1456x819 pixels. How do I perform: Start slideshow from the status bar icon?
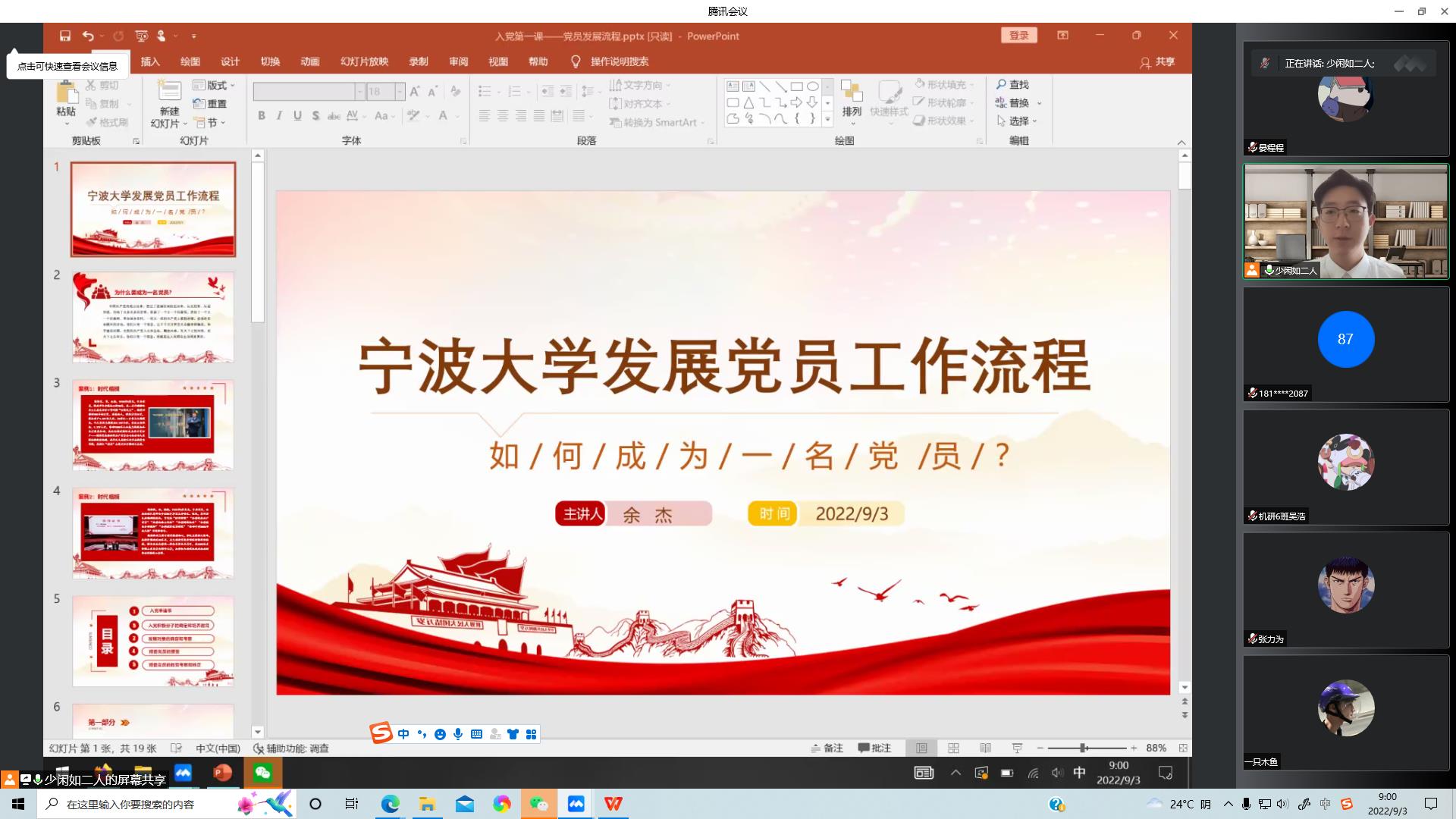[1017, 748]
